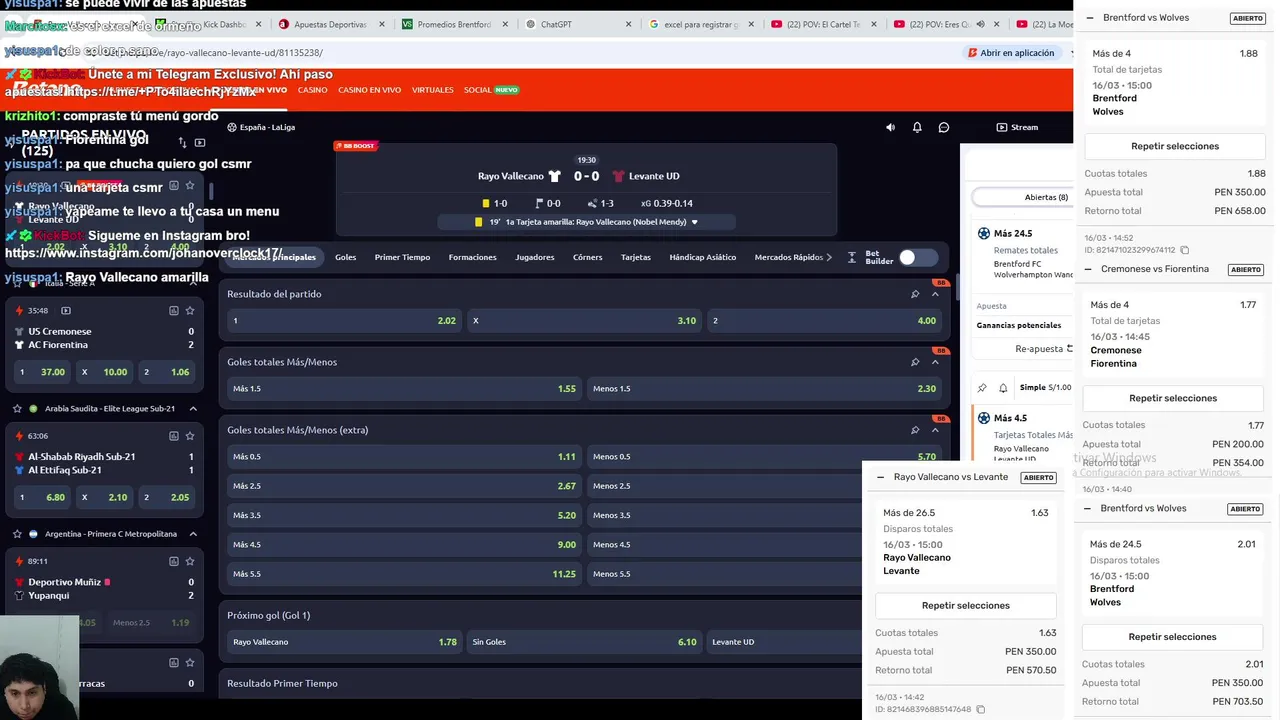
Task: Bet on draw X at 3.10
Action: pos(584,321)
